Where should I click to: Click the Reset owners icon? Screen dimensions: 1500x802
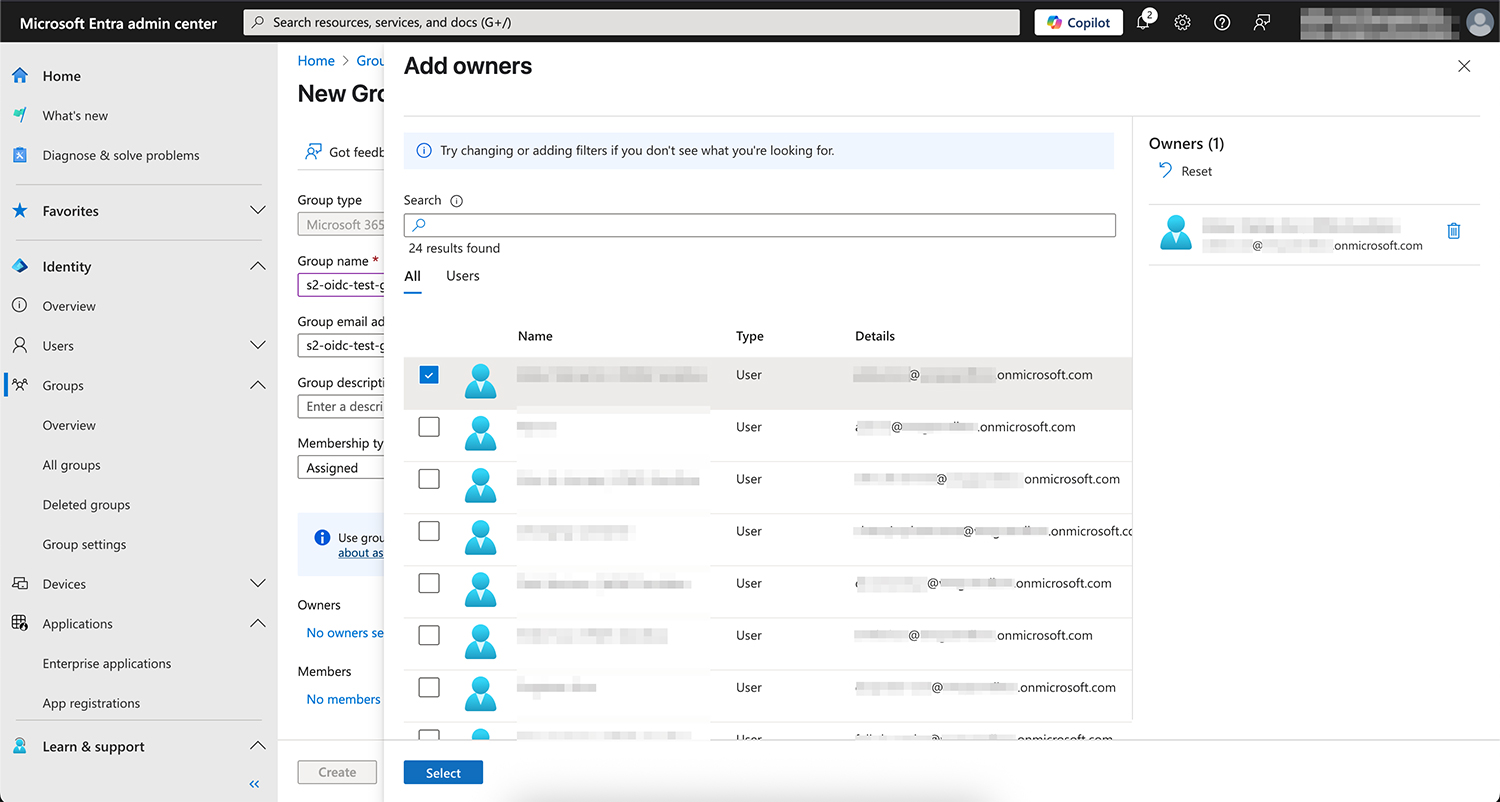[x=1165, y=171]
